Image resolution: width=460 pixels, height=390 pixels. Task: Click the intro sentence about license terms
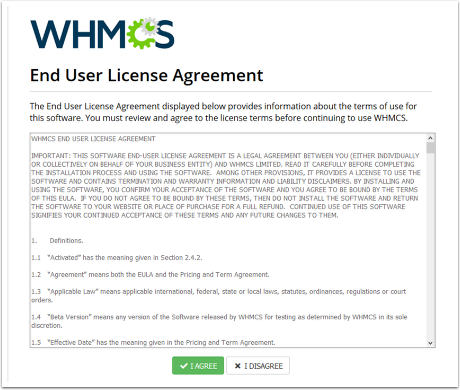(223, 112)
